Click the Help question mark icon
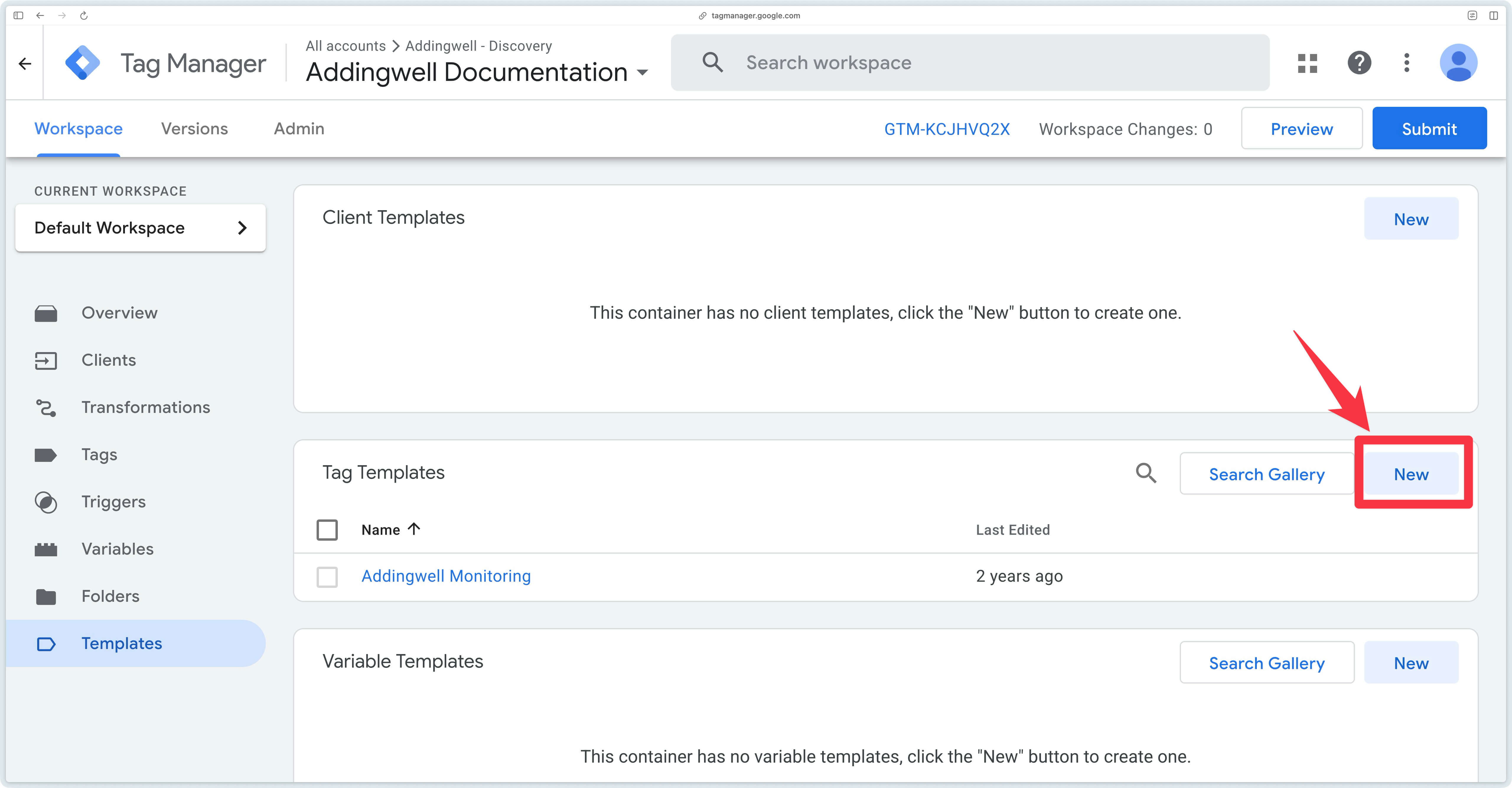Image resolution: width=1512 pixels, height=788 pixels. pyautogui.click(x=1359, y=63)
